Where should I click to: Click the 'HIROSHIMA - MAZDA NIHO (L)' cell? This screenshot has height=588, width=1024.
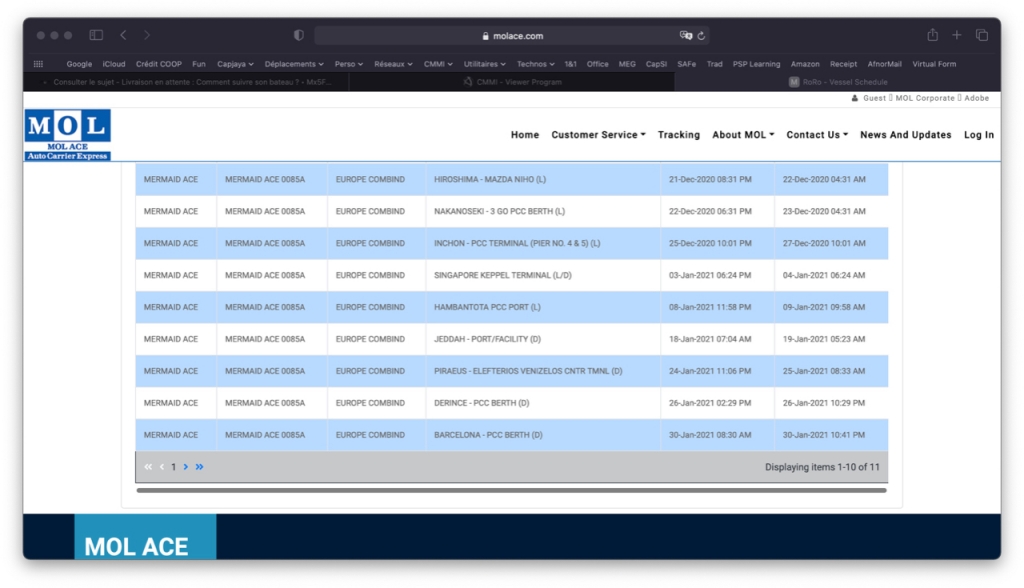[543, 179]
